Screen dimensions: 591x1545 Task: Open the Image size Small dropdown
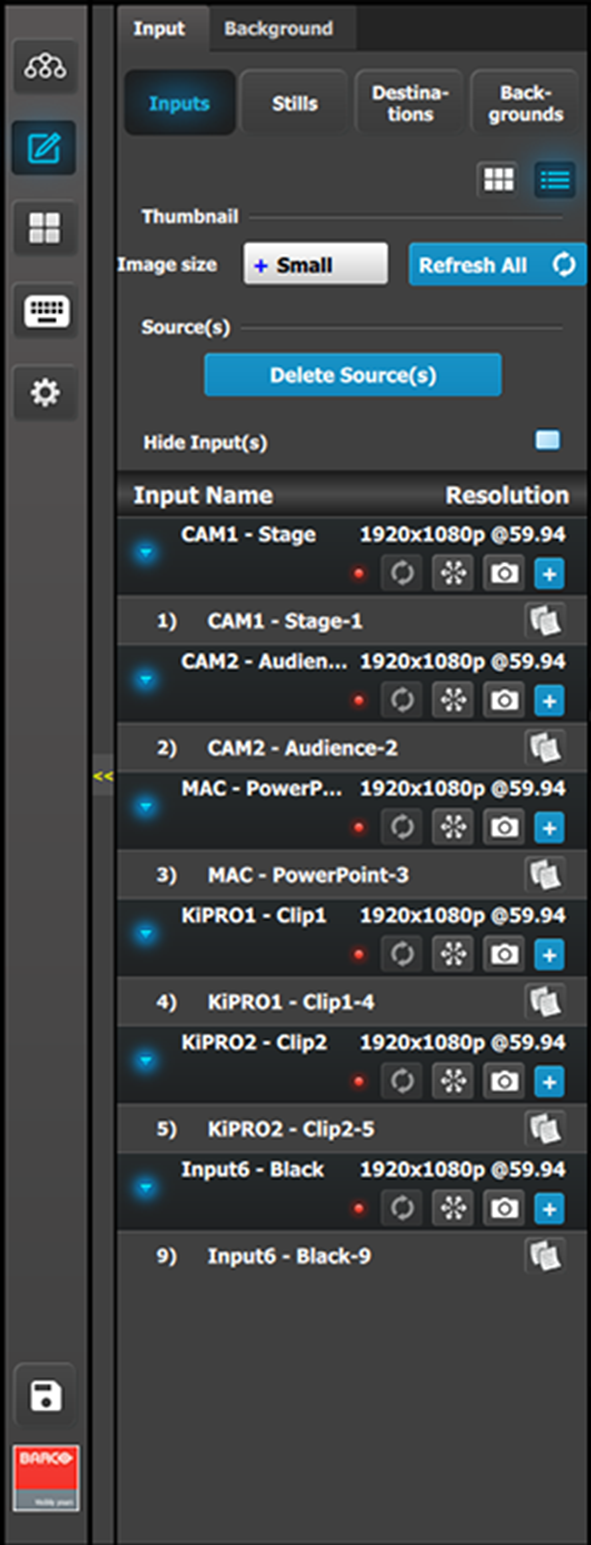315,265
